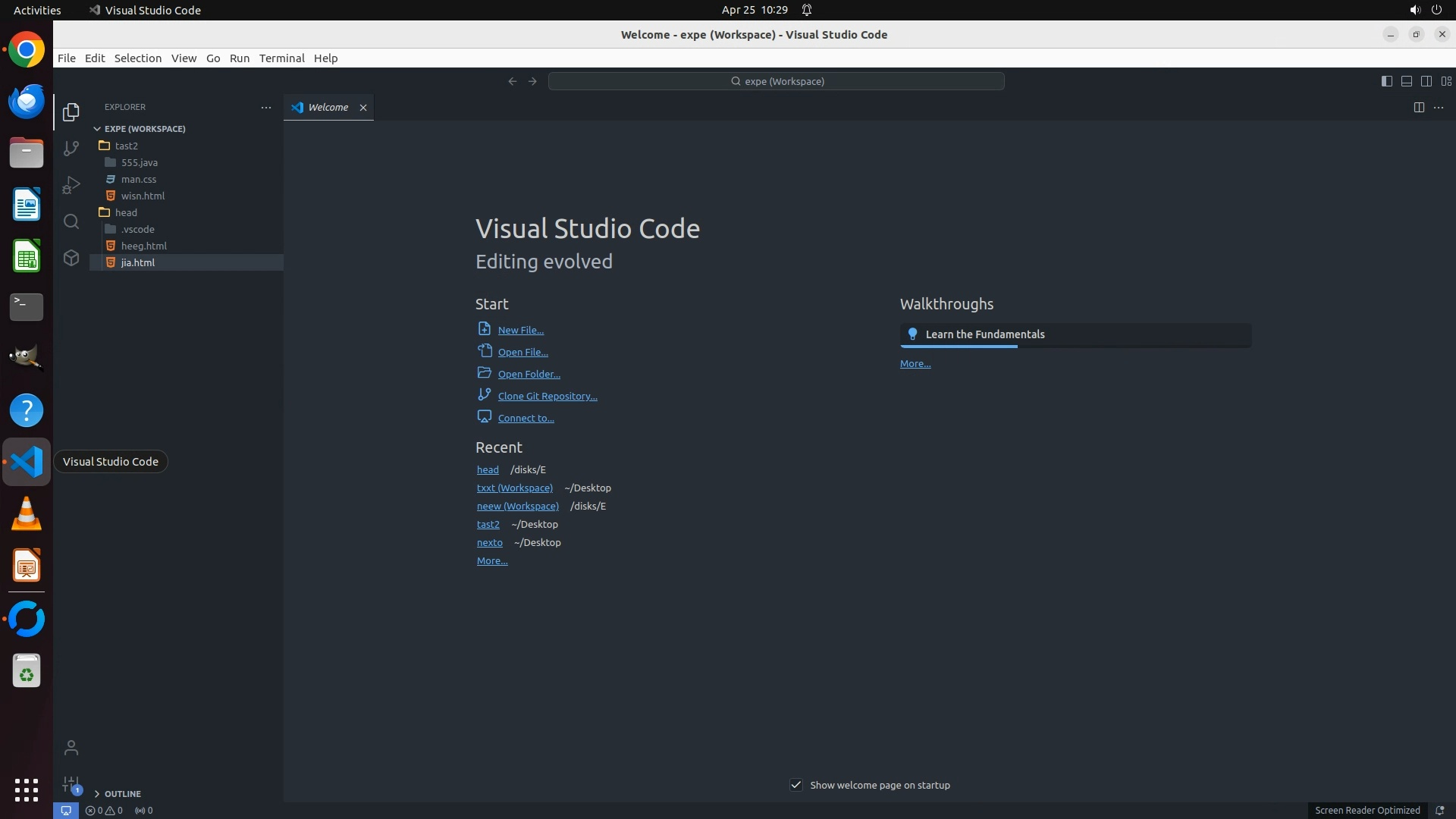Screen dimensions: 1456x819
Task: Open the Selection menu
Action: coord(137,58)
